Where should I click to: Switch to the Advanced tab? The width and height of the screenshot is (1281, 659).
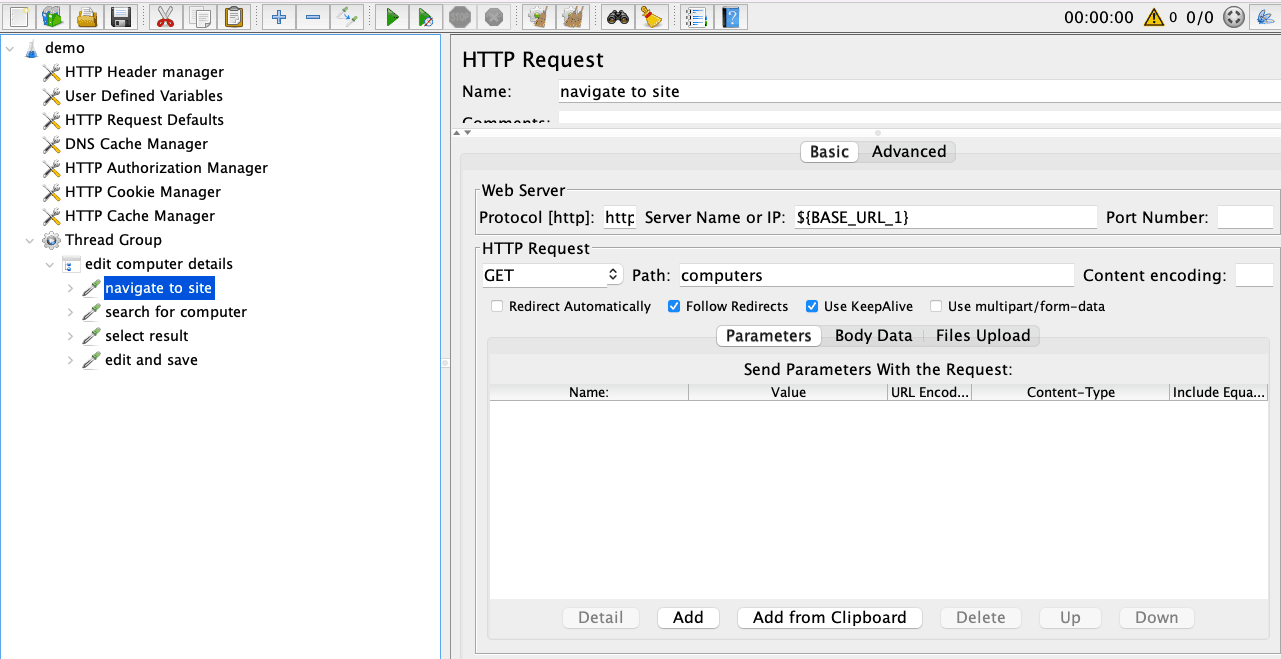[908, 152]
